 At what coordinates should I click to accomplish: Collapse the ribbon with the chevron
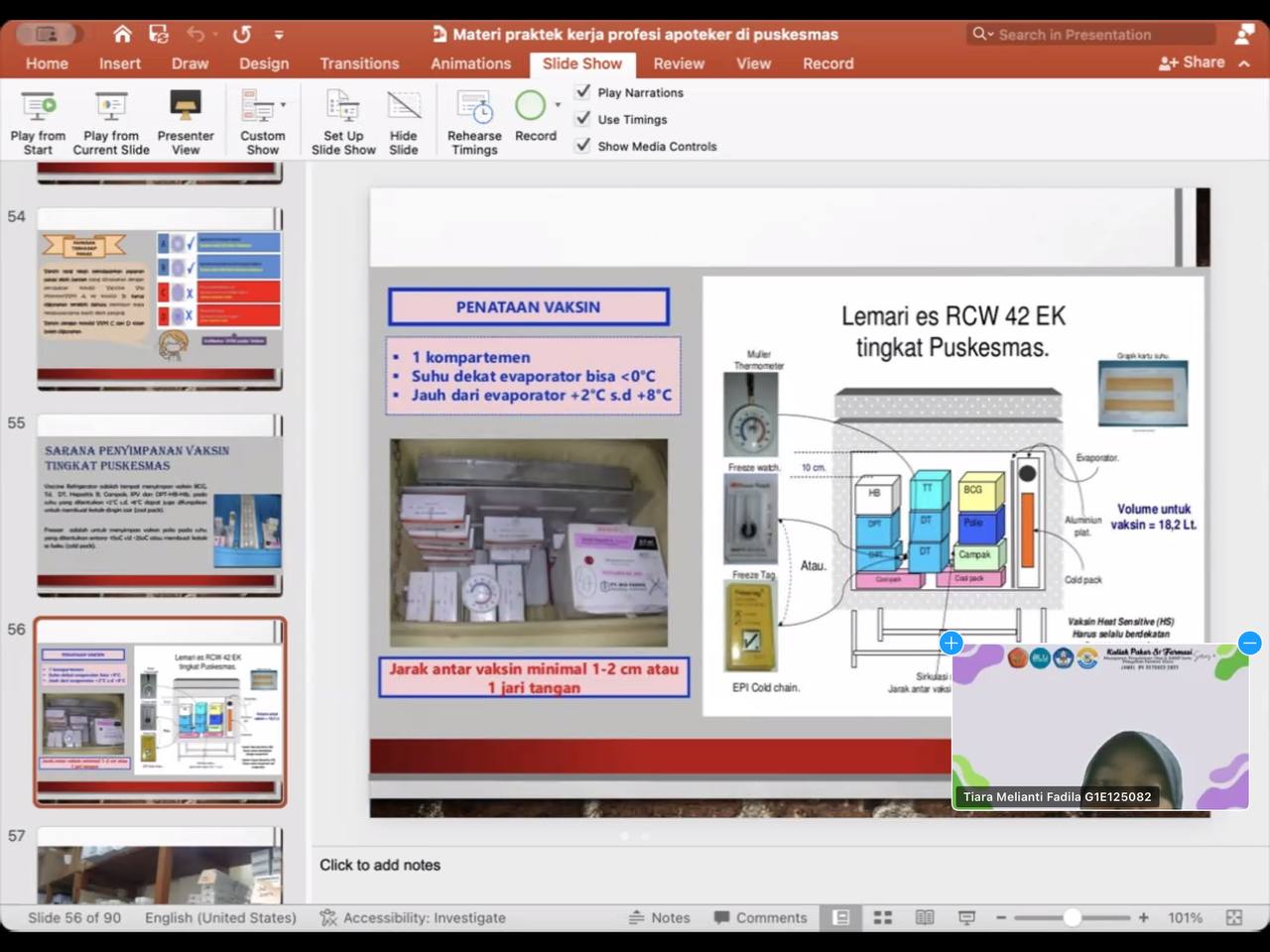pos(1244,62)
